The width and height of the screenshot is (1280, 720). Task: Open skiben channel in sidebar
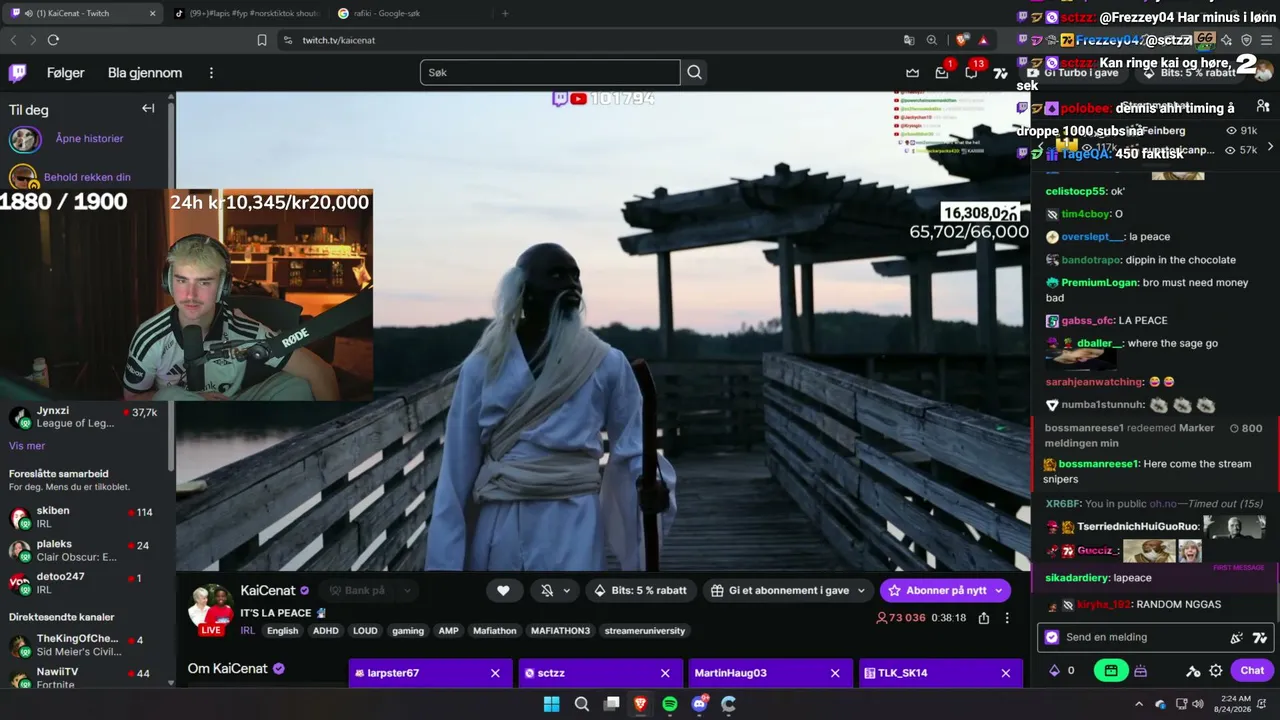tap(84, 517)
